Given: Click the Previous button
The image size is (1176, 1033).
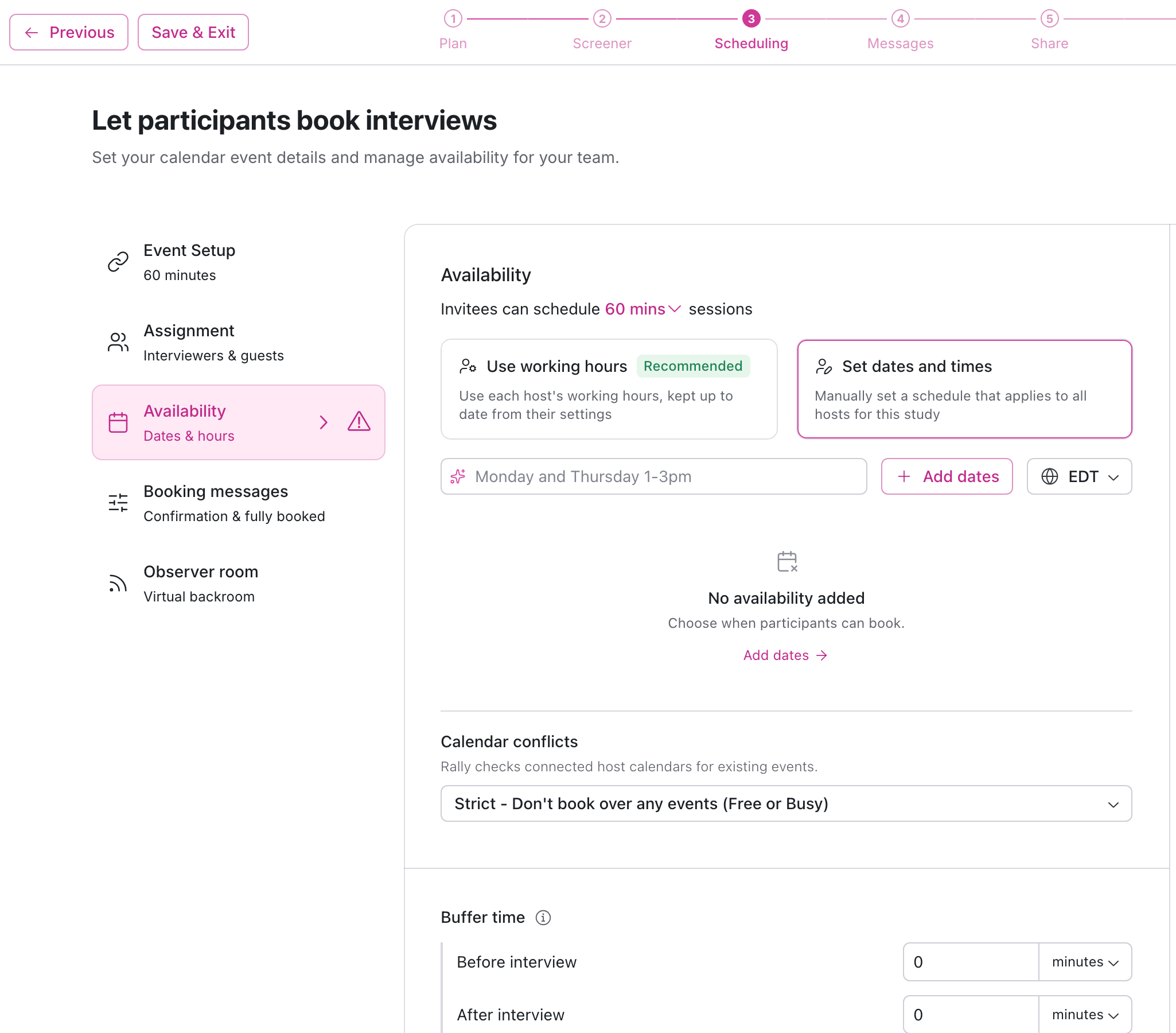Looking at the screenshot, I should point(68,32).
